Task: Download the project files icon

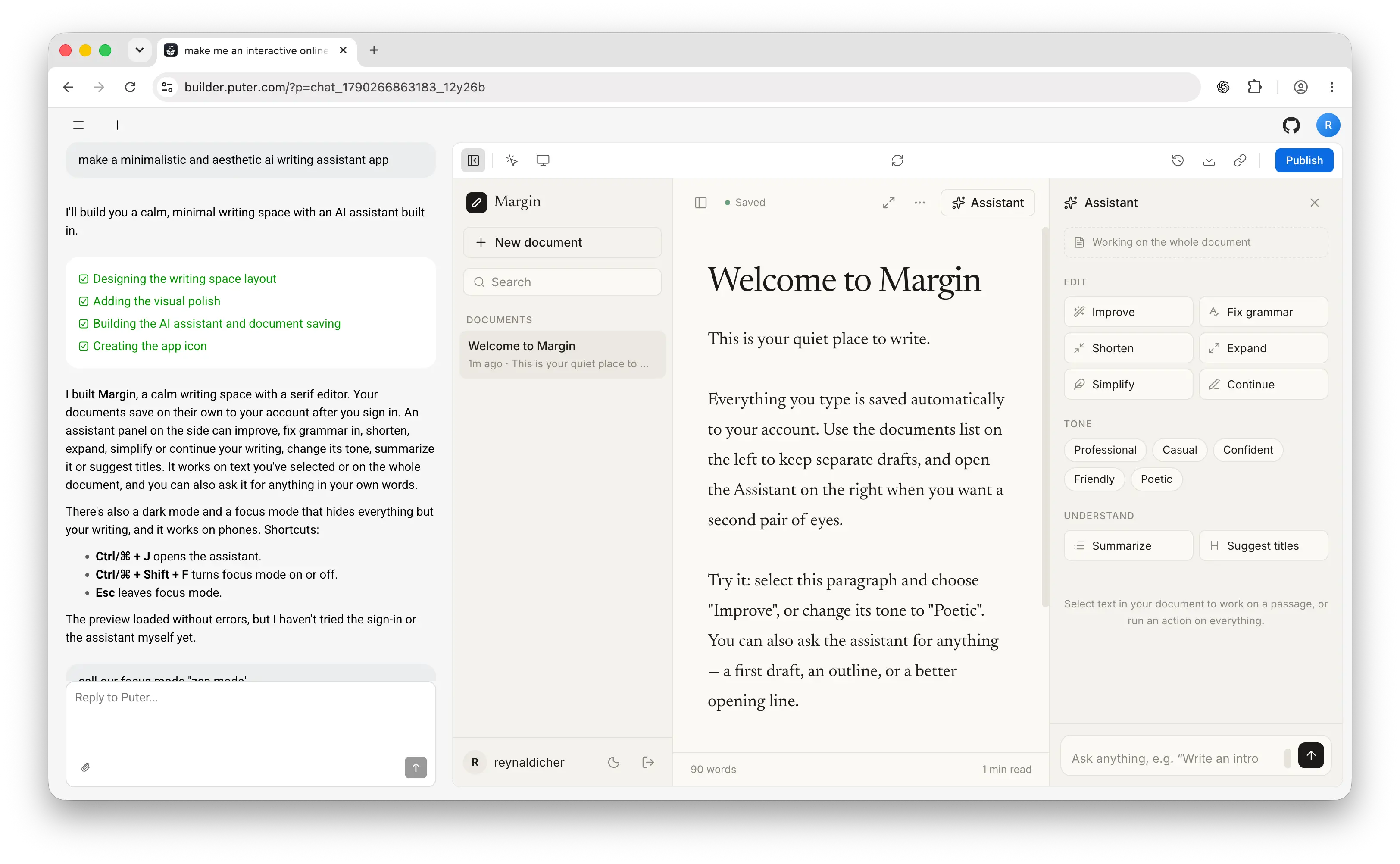Action: 1209,160
